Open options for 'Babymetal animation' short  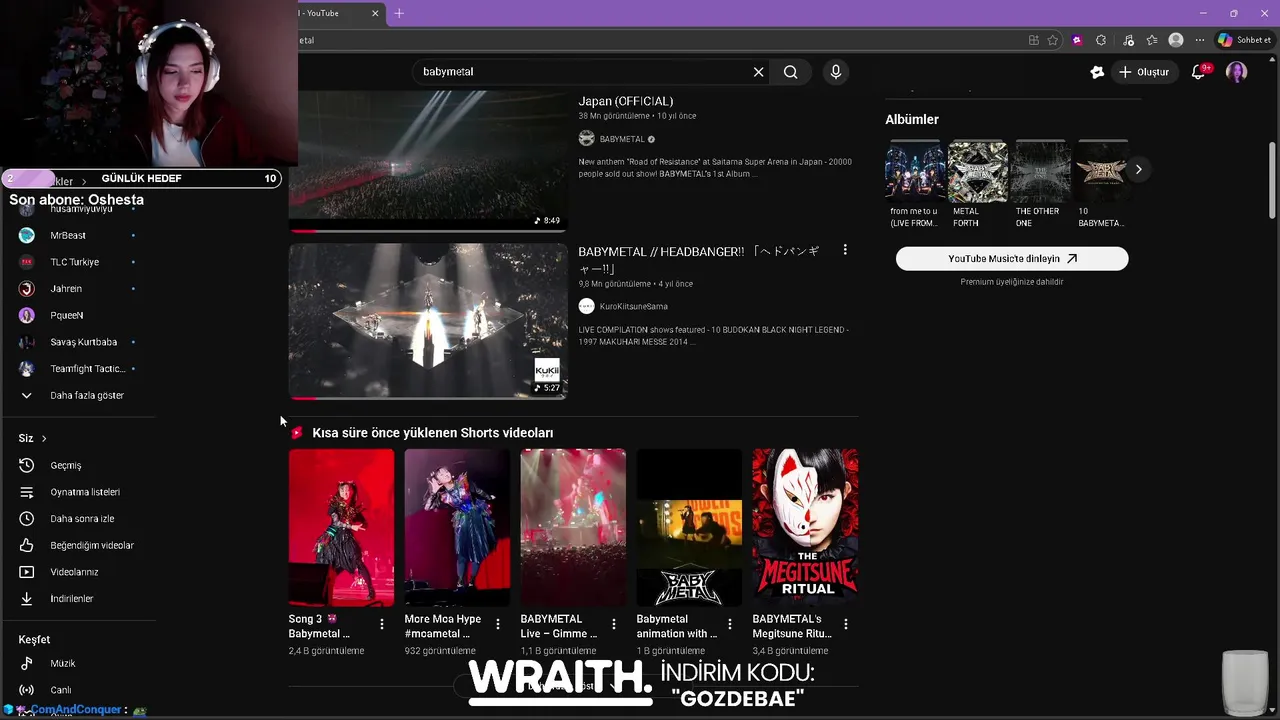[730, 624]
